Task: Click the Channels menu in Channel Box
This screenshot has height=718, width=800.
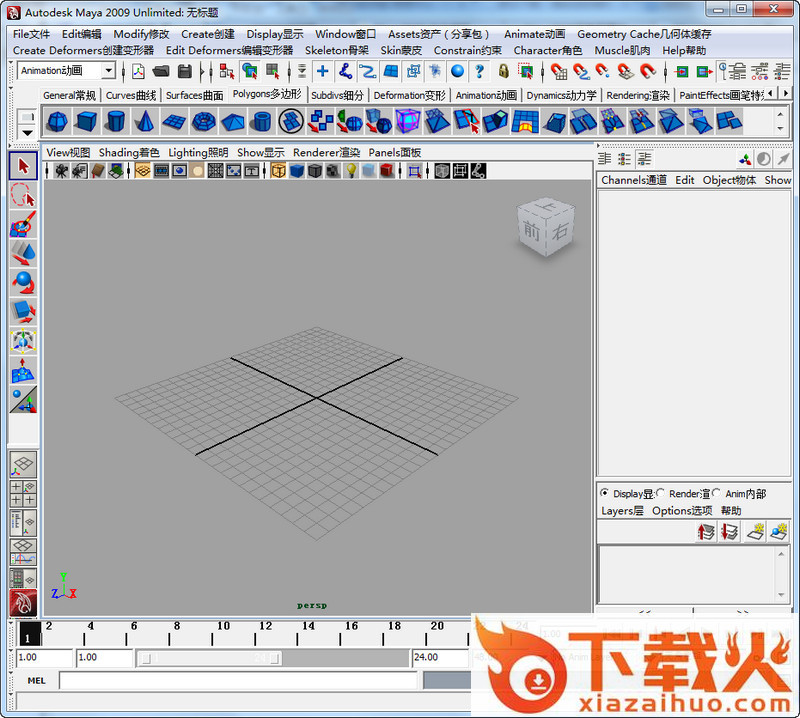Action: [633, 180]
